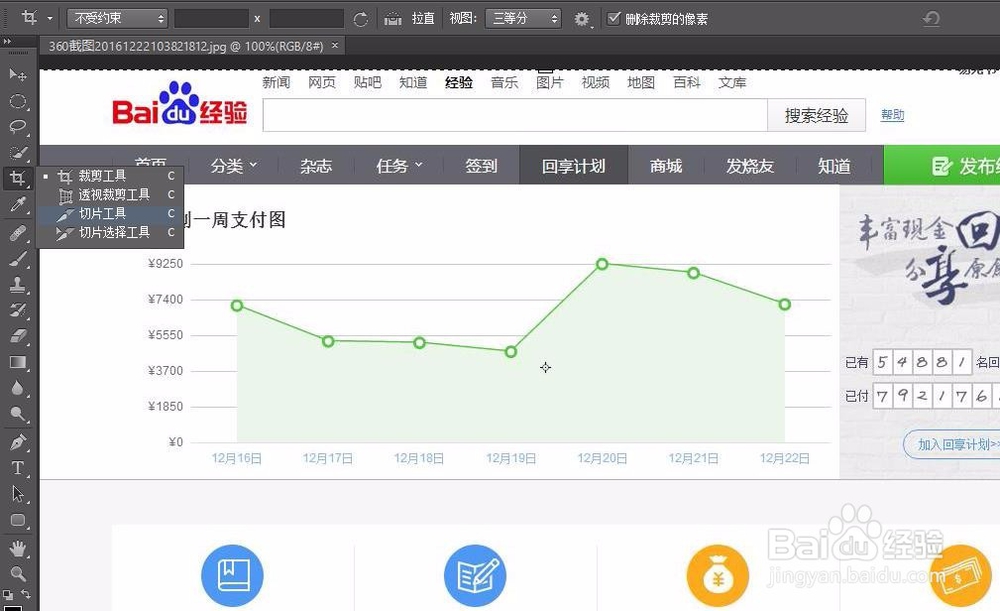Click the 拉直 straighten label button
This screenshot has height=611, width=1000.
[x=423, y=18]
